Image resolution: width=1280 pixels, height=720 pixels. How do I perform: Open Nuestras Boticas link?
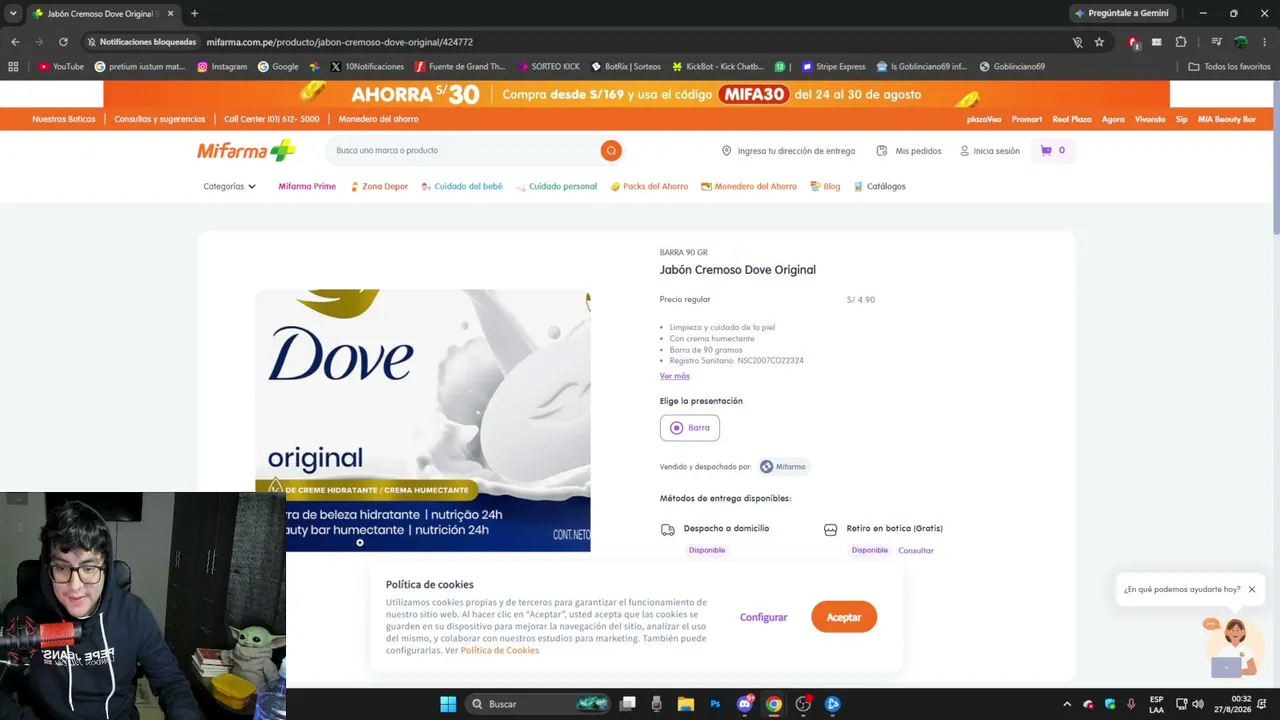point(64,119)
